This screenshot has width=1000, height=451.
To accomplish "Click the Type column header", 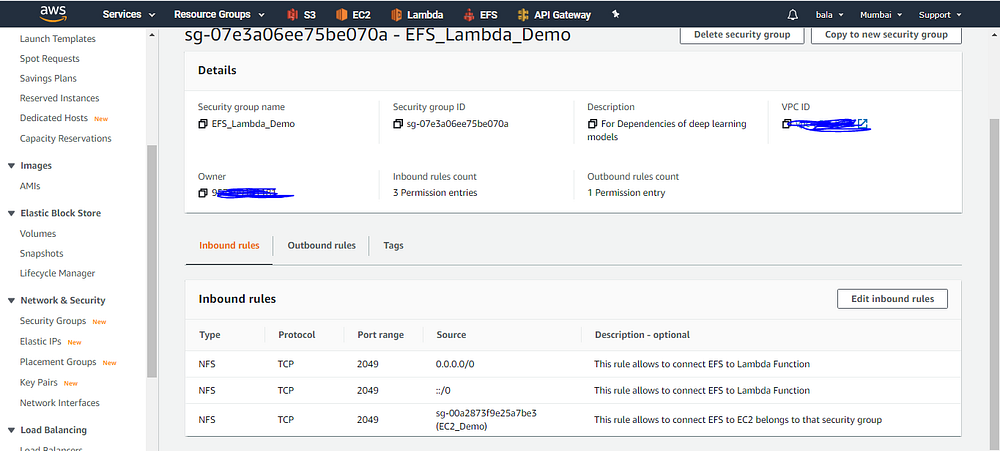I will tap(209, 335).
